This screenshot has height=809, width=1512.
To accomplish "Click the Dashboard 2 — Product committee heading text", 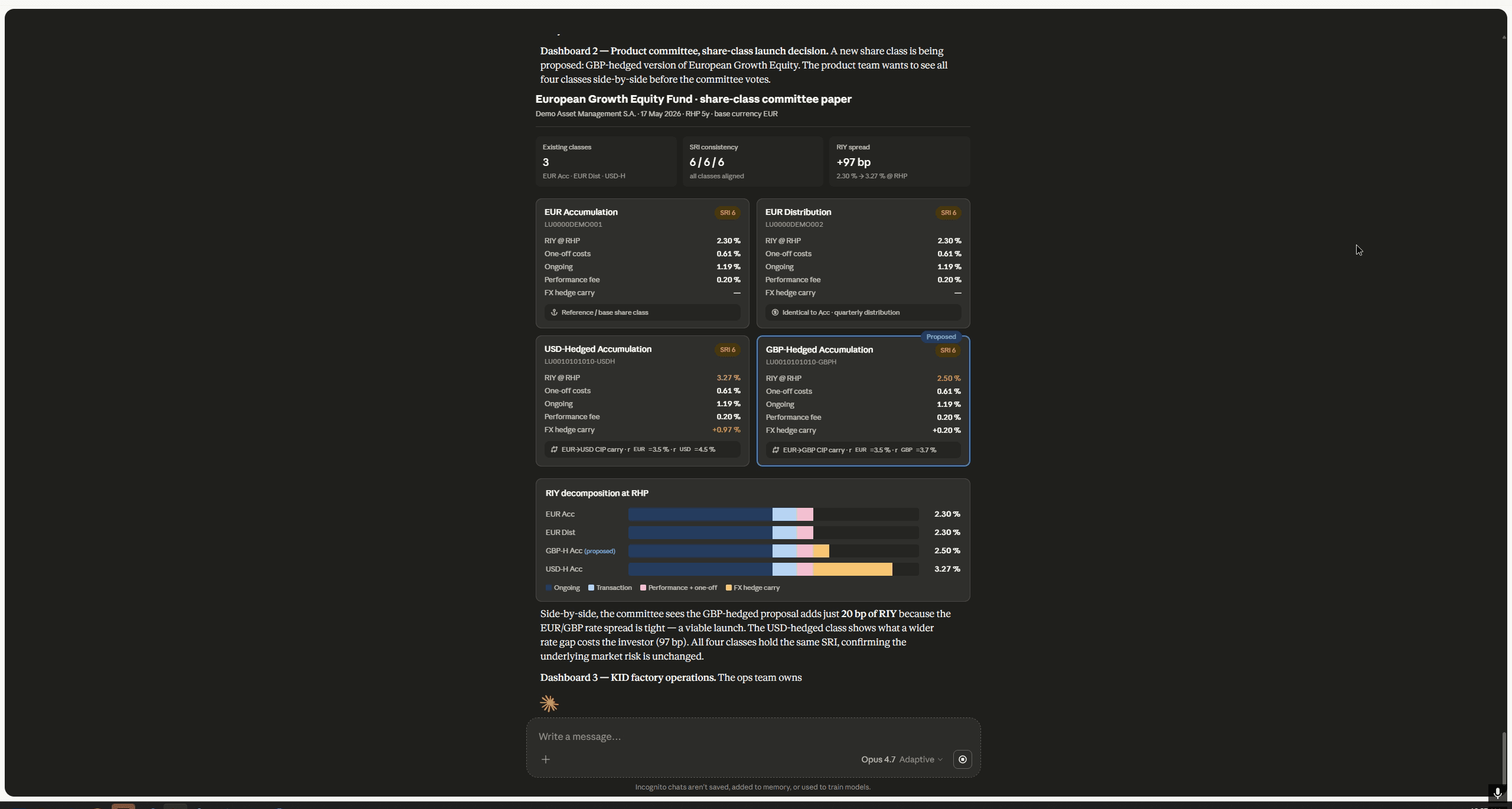I will pyautogui.click(x=684, y=51).
